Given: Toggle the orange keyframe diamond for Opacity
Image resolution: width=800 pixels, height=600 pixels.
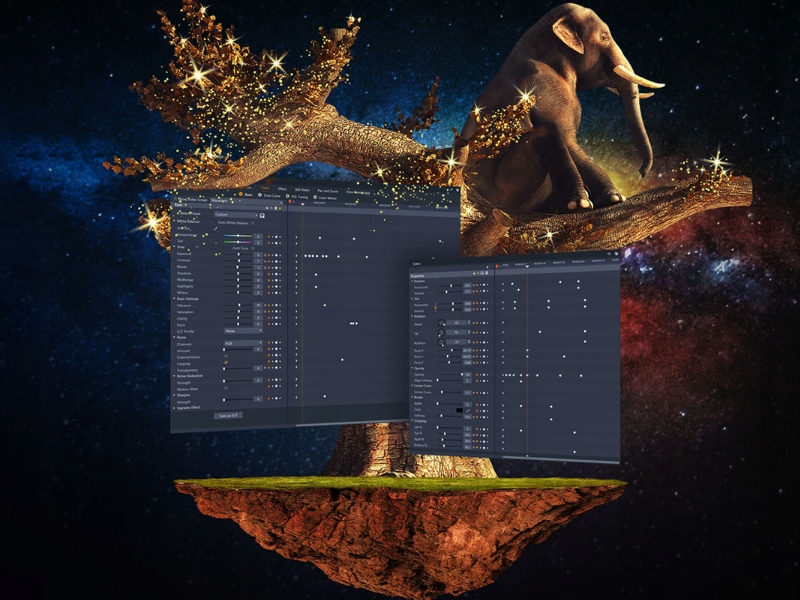Looking at the screenshot, I should tap(477, 375).
